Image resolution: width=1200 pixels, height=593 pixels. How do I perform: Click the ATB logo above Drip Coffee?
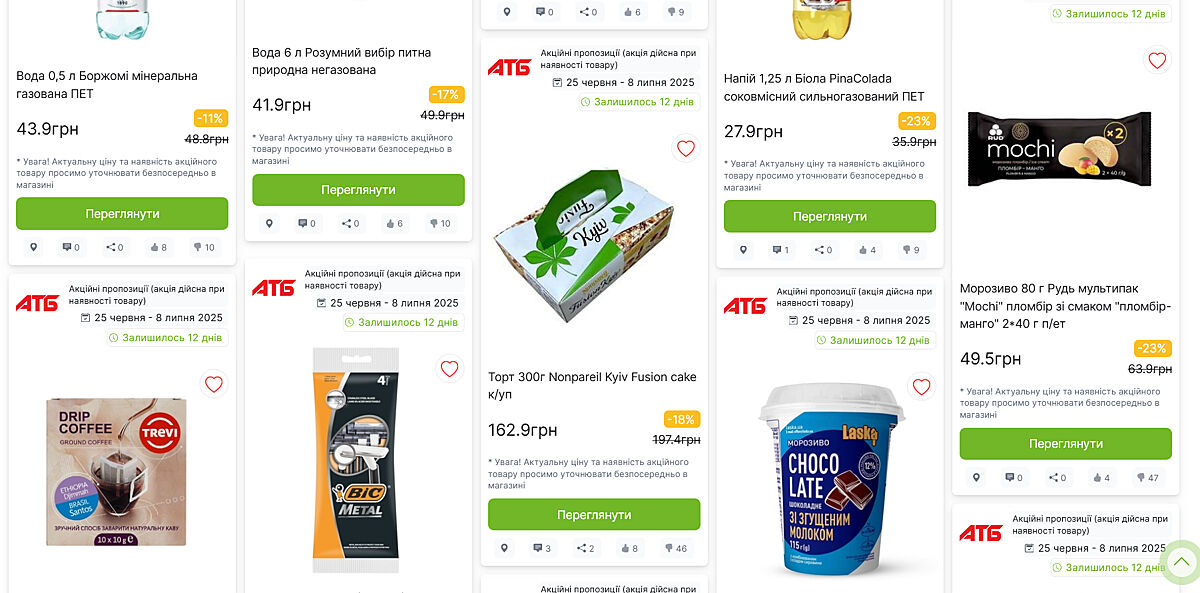[x=38, y=302]
